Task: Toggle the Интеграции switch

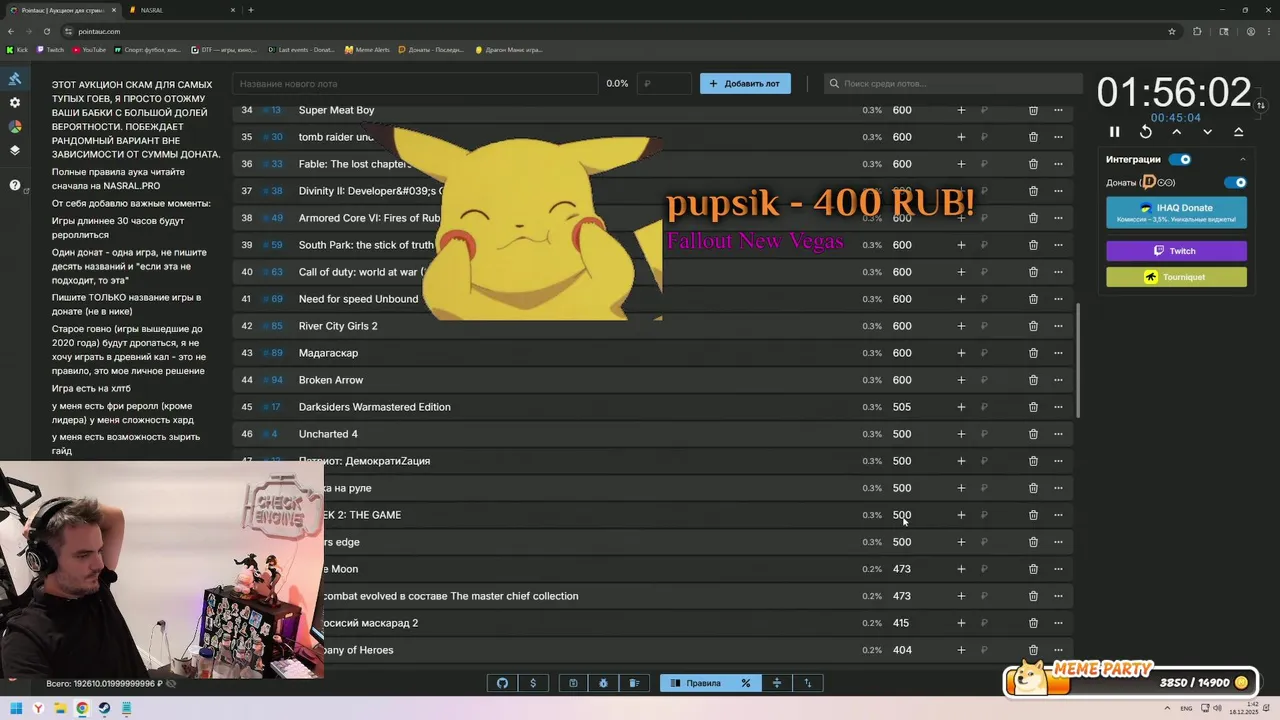Action: pos(1180,159)
